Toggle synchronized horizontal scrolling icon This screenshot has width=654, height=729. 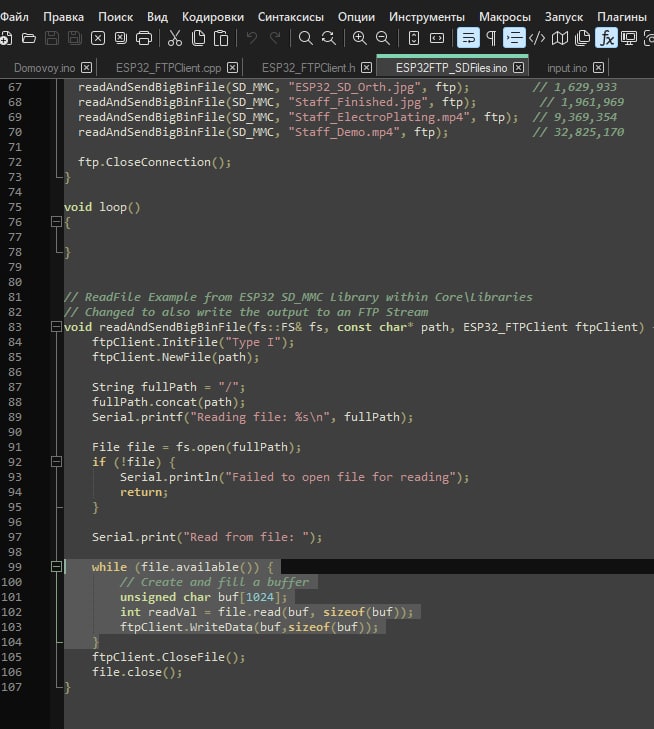pyautogui.click(x=437, y=38)
